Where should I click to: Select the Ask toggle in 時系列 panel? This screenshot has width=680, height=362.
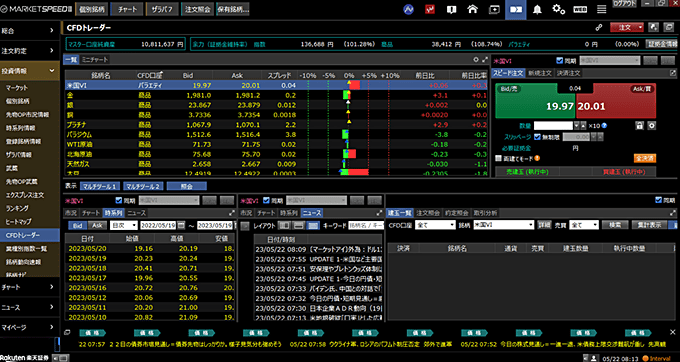point(97,225)
